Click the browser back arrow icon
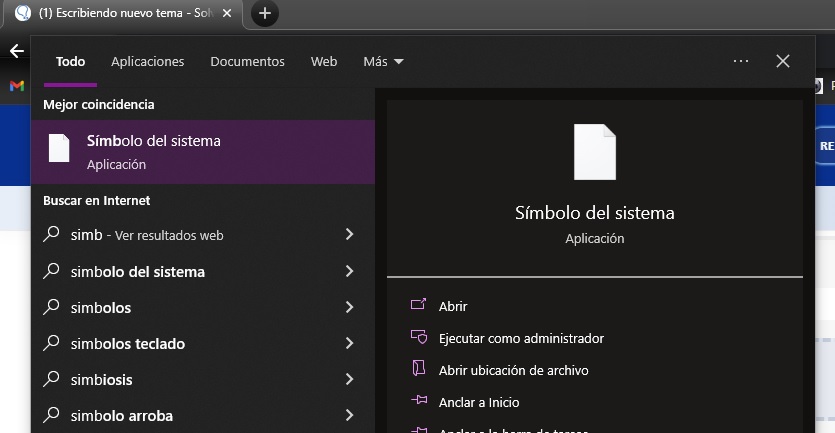The image size is (835, 433). click(16, 51)
